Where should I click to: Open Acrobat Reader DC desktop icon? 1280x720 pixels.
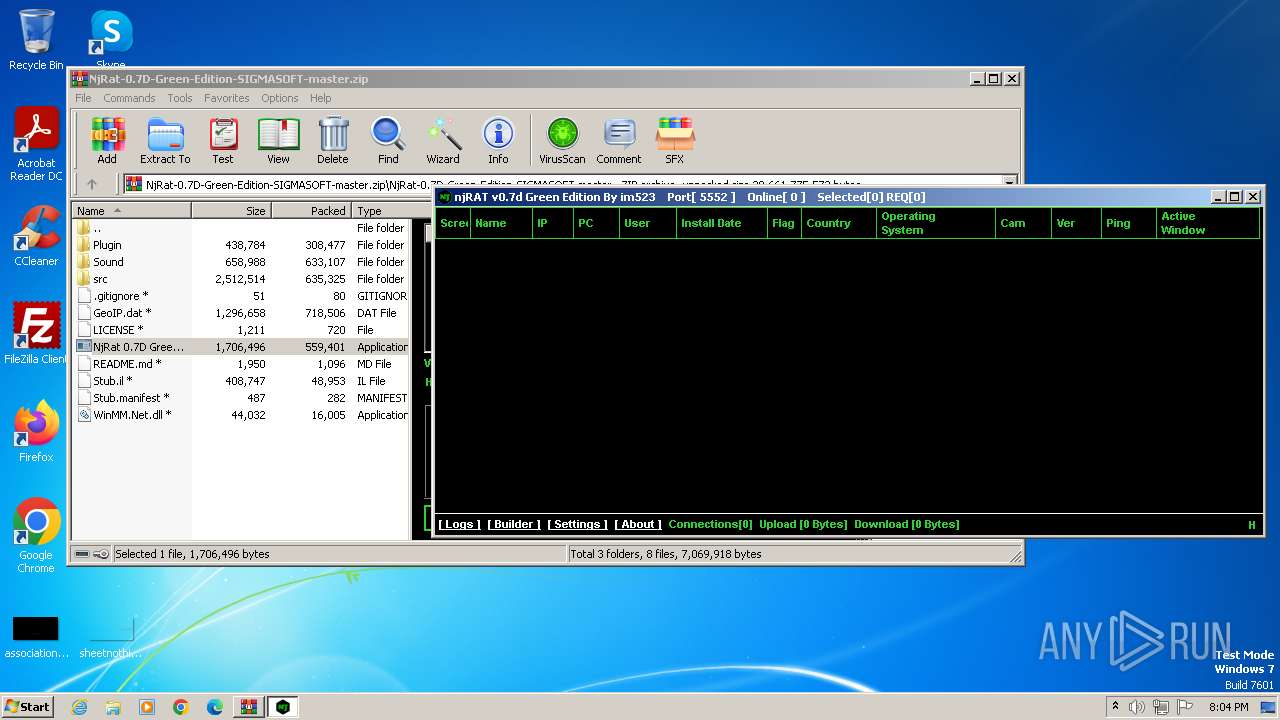coord(36,145)
